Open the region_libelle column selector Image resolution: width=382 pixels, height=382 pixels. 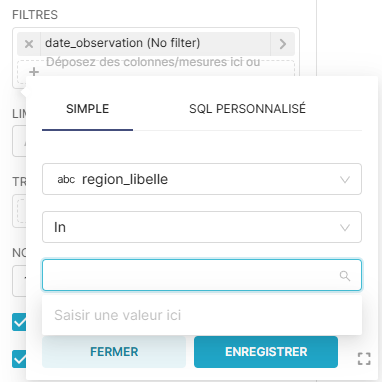coord(202,179)
